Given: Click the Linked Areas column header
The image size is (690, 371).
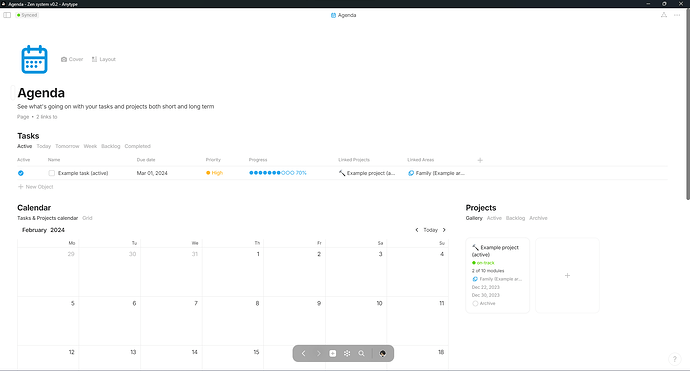Looking at the screenshot, I should 421,160.
